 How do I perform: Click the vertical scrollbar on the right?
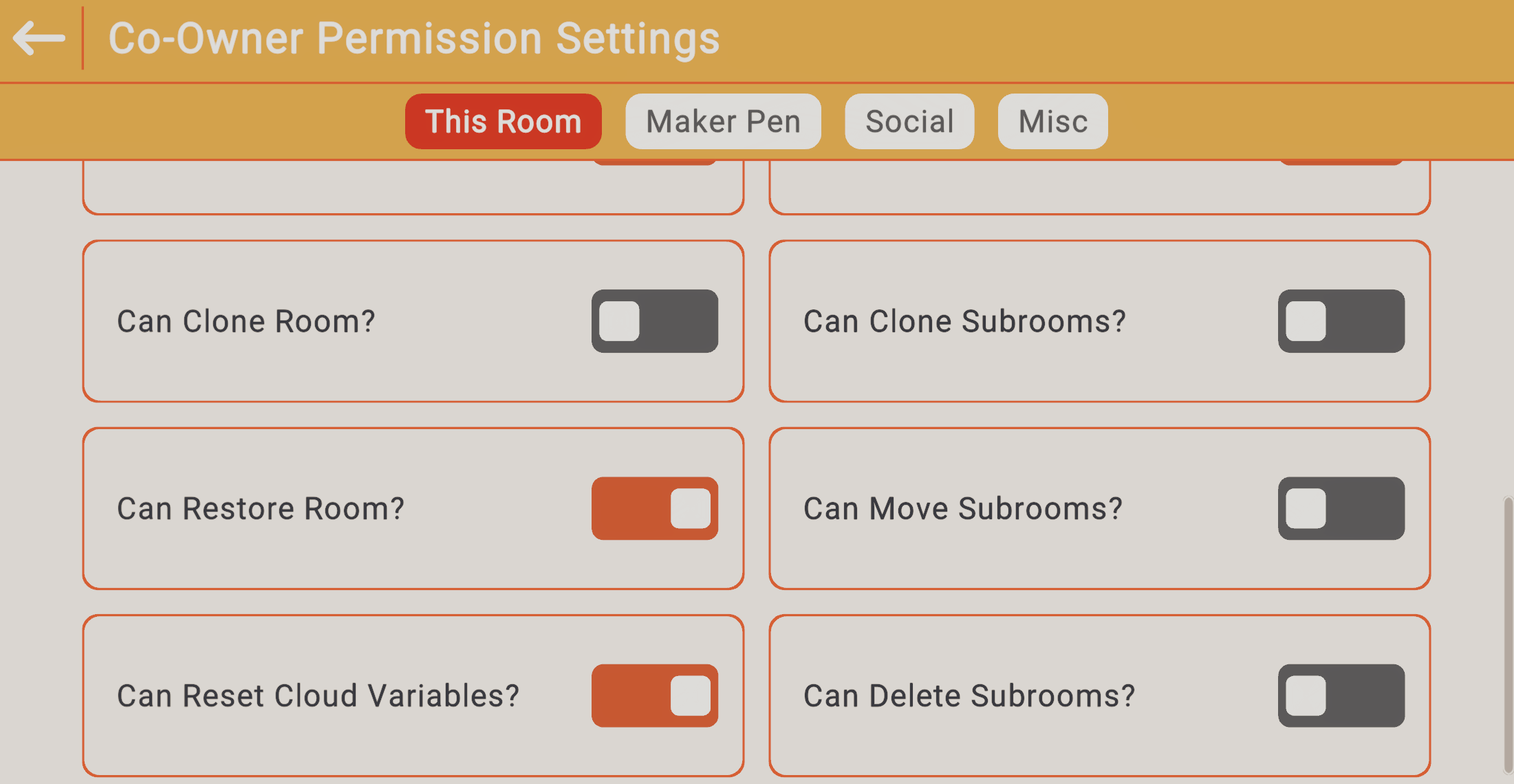pyautogui.click(x=1507, y=633)
